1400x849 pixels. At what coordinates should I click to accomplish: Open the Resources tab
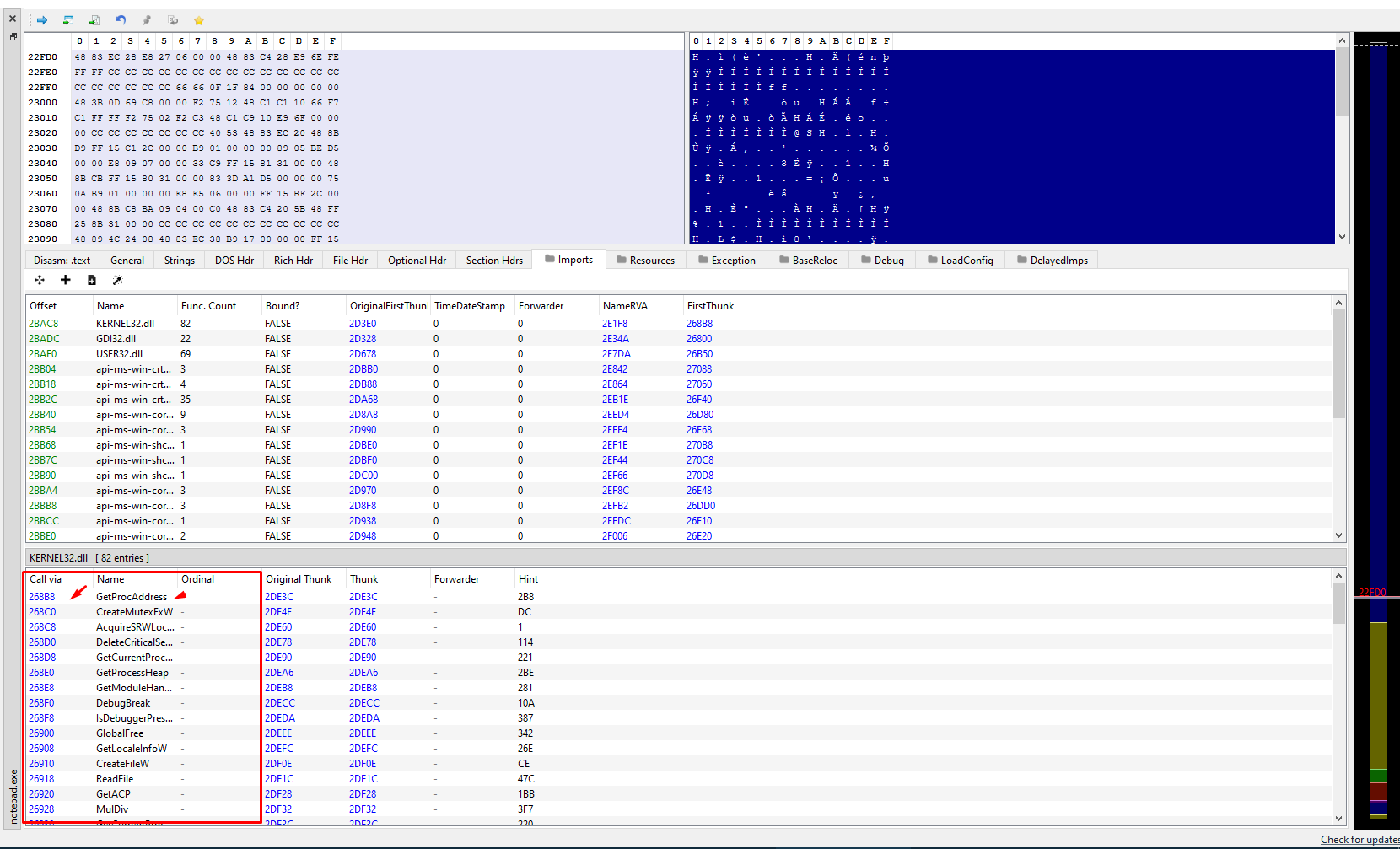tap(645, 261)
